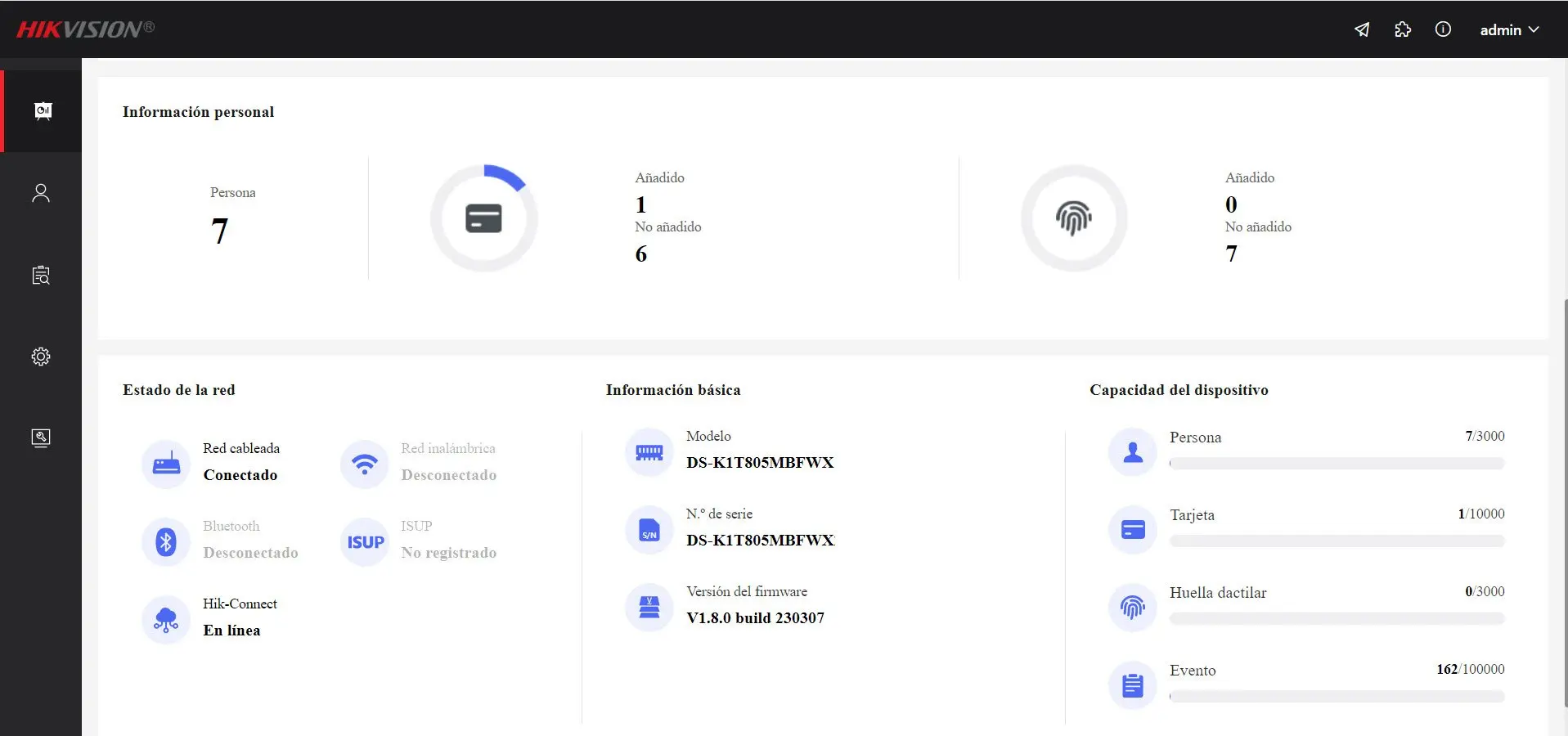The height and width of the screenshot is (736, 1568).
Task: Click the Red cableada network icon
Action: tap(166, 464)
